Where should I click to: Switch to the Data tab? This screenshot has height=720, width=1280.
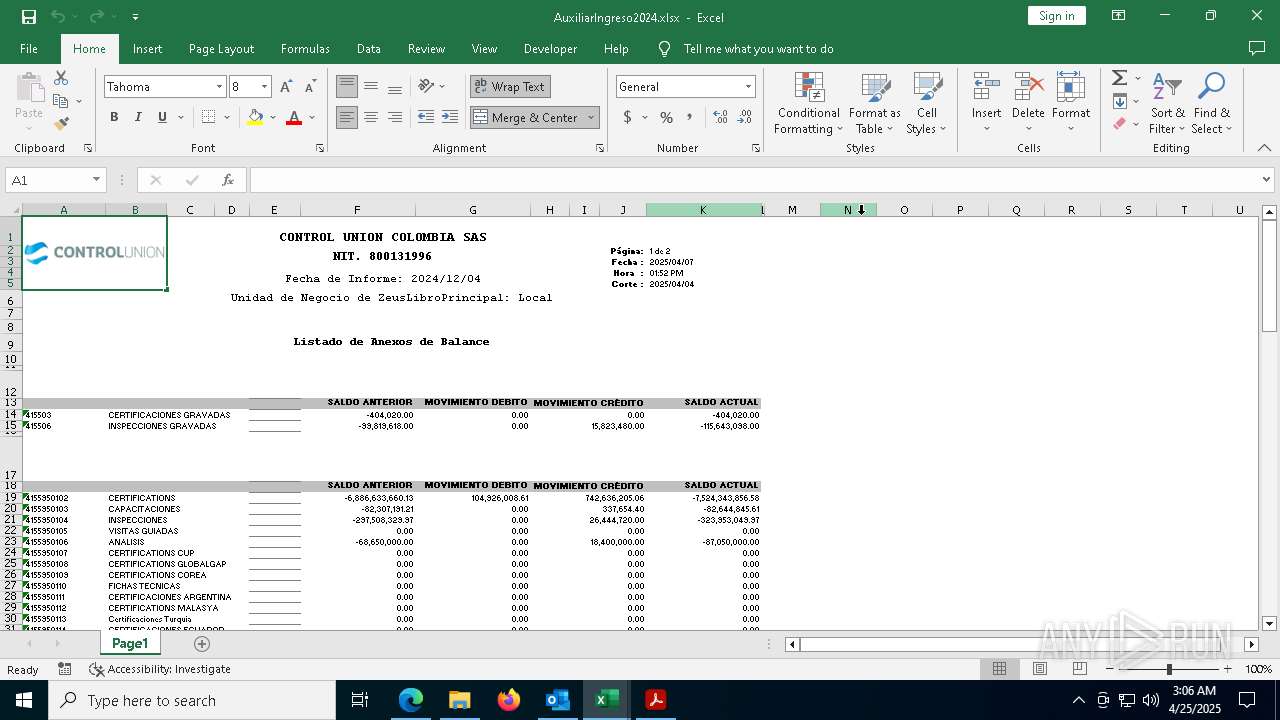point(369,49)
